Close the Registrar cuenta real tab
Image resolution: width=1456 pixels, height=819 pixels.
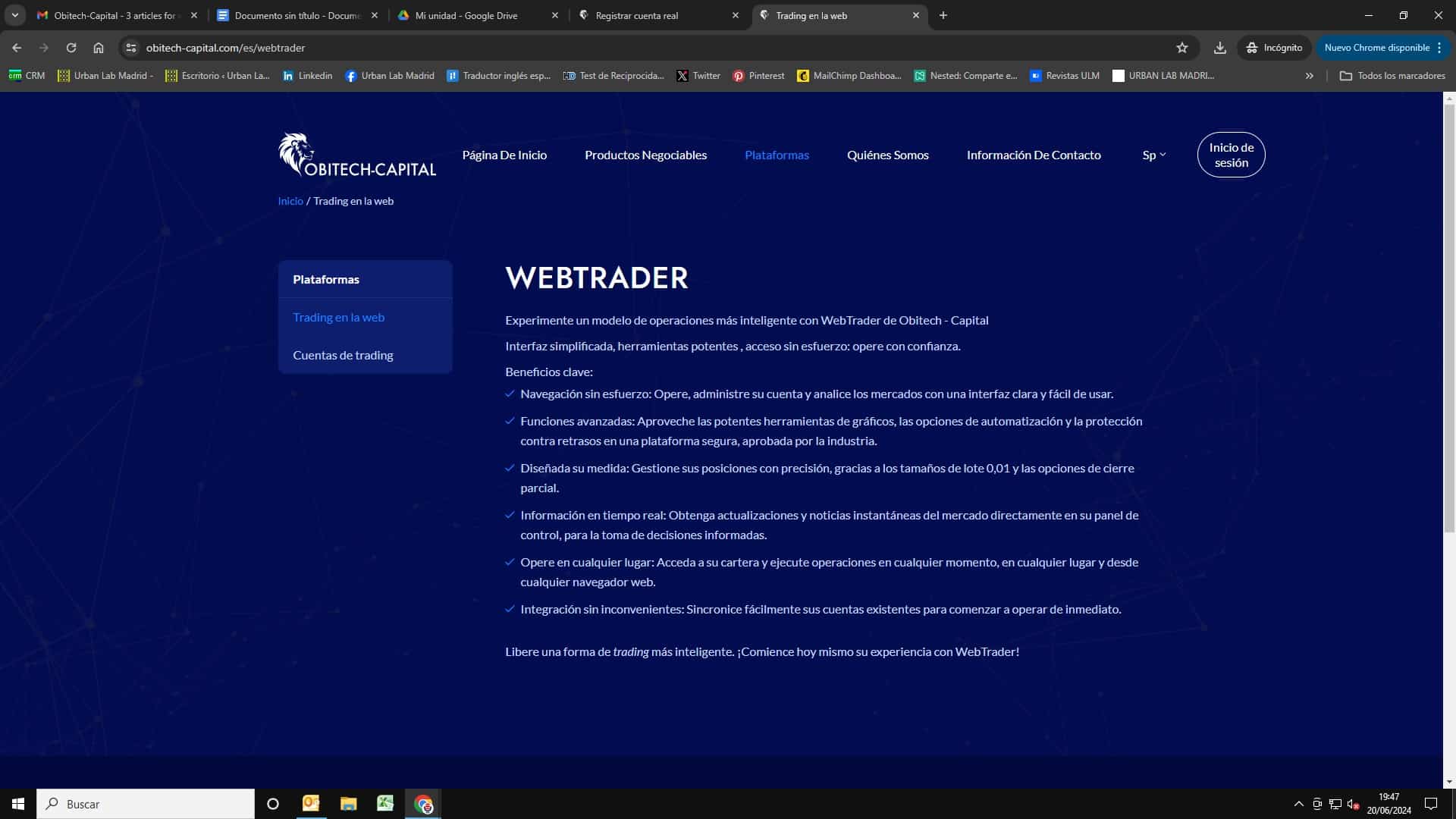pos(735,15)
